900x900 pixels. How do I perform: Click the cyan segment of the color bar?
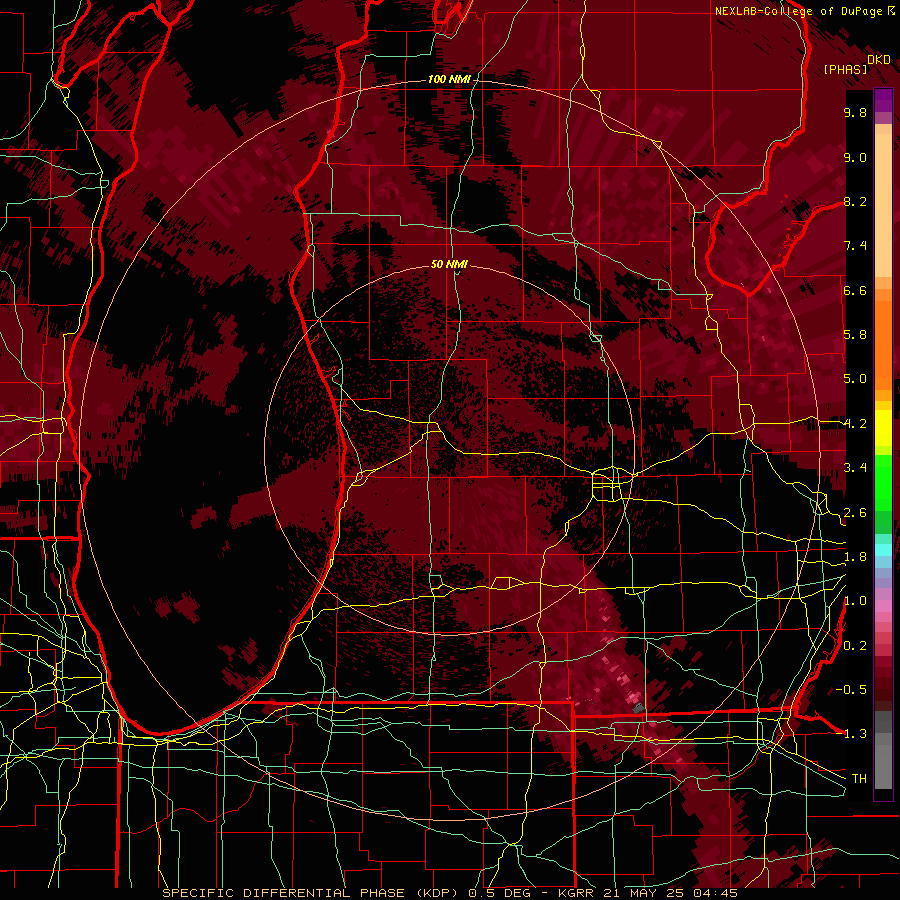(x=883, y=549)
